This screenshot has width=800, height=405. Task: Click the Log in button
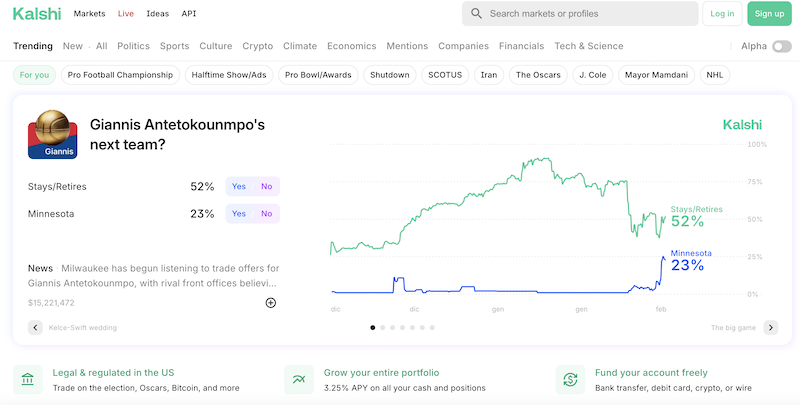[x=721, y=14]
